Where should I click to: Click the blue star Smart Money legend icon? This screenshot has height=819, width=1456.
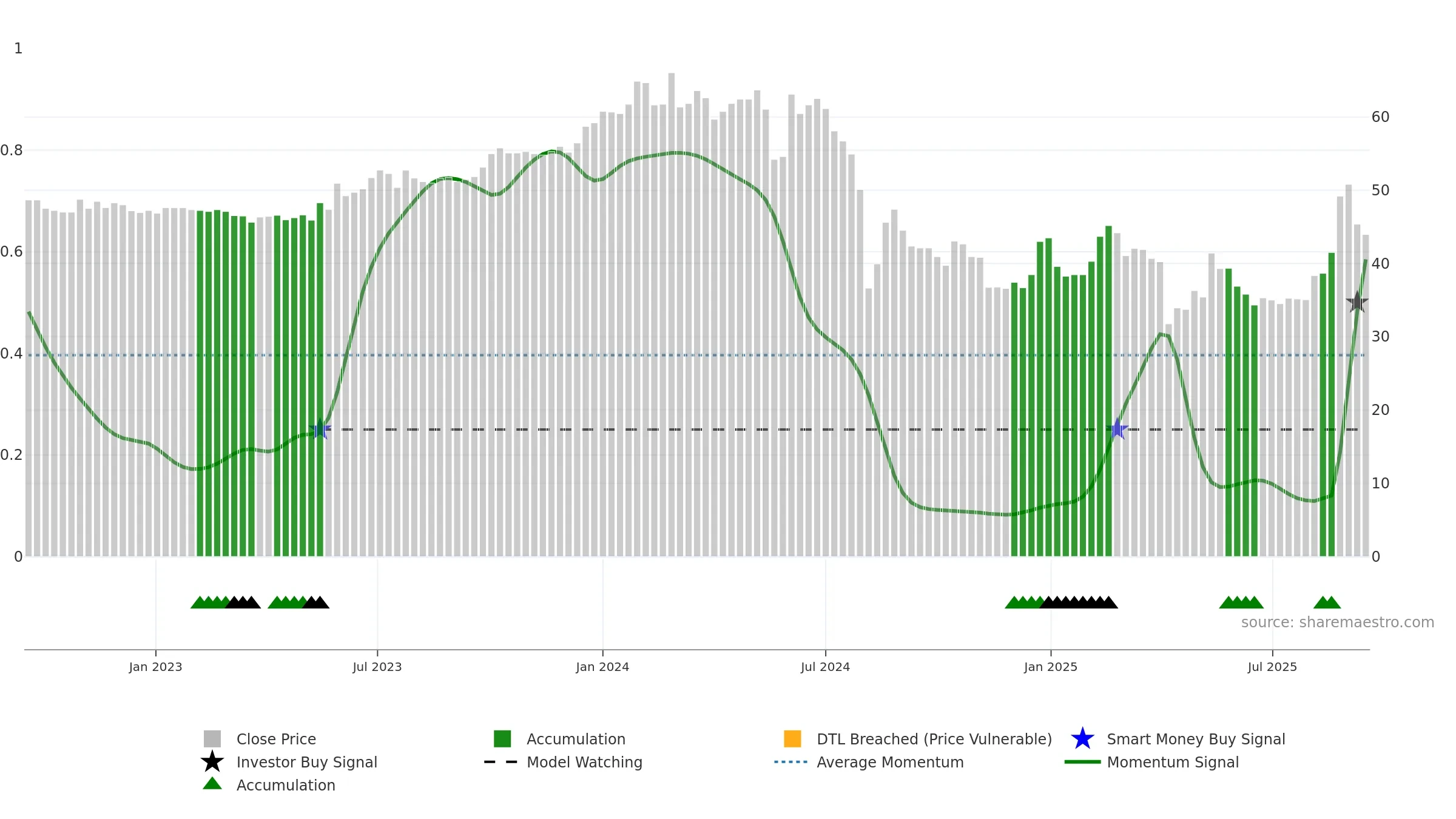[1082, 739]
